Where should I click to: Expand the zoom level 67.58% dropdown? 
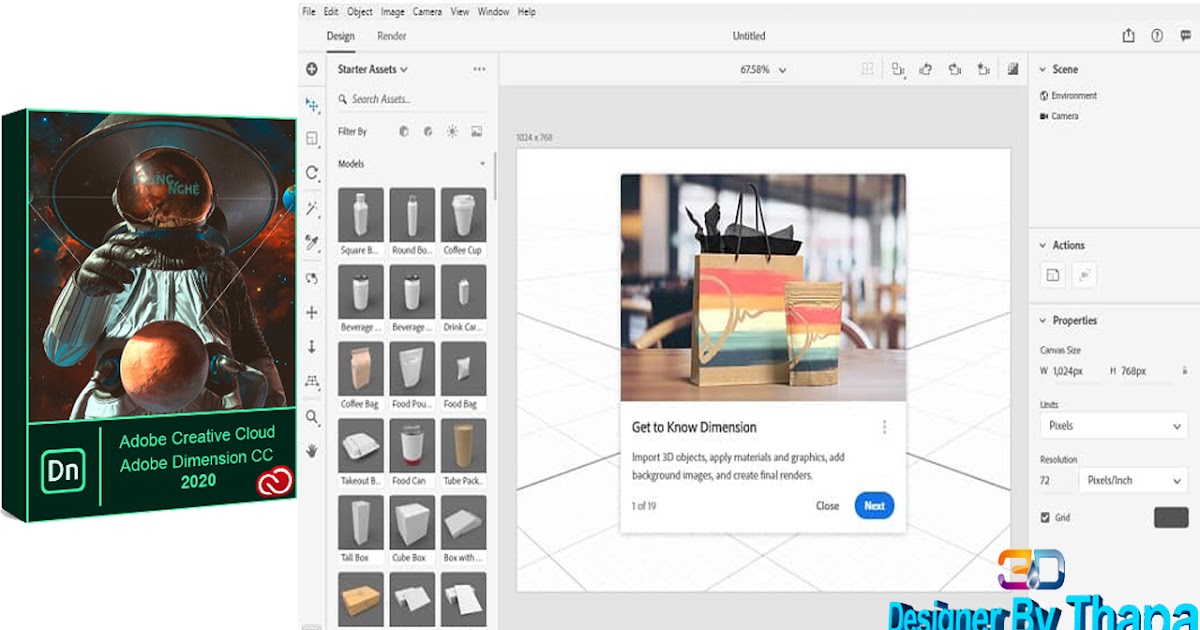[x=781, y=69]
